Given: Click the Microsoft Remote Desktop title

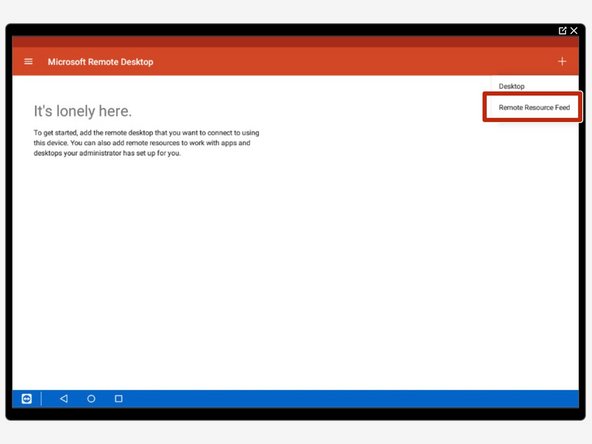Looking at the screenshot, I should (x=100, y=62).
